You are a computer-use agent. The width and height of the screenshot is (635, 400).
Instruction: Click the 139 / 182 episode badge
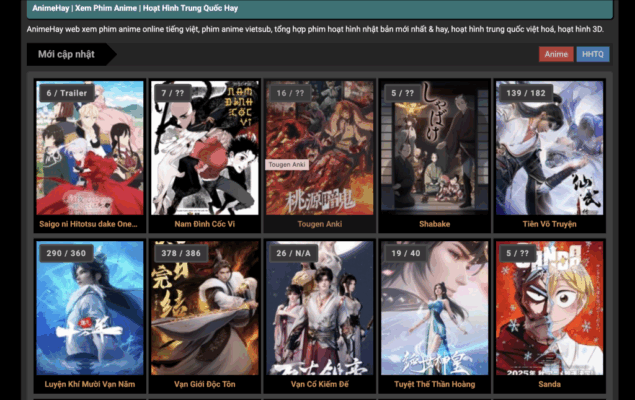tap(526, 93)
